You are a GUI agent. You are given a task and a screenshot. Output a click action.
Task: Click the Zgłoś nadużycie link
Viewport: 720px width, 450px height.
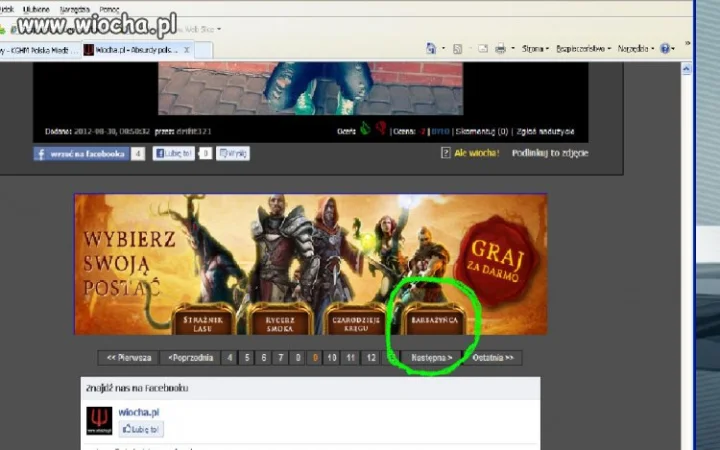coord(545,131)
